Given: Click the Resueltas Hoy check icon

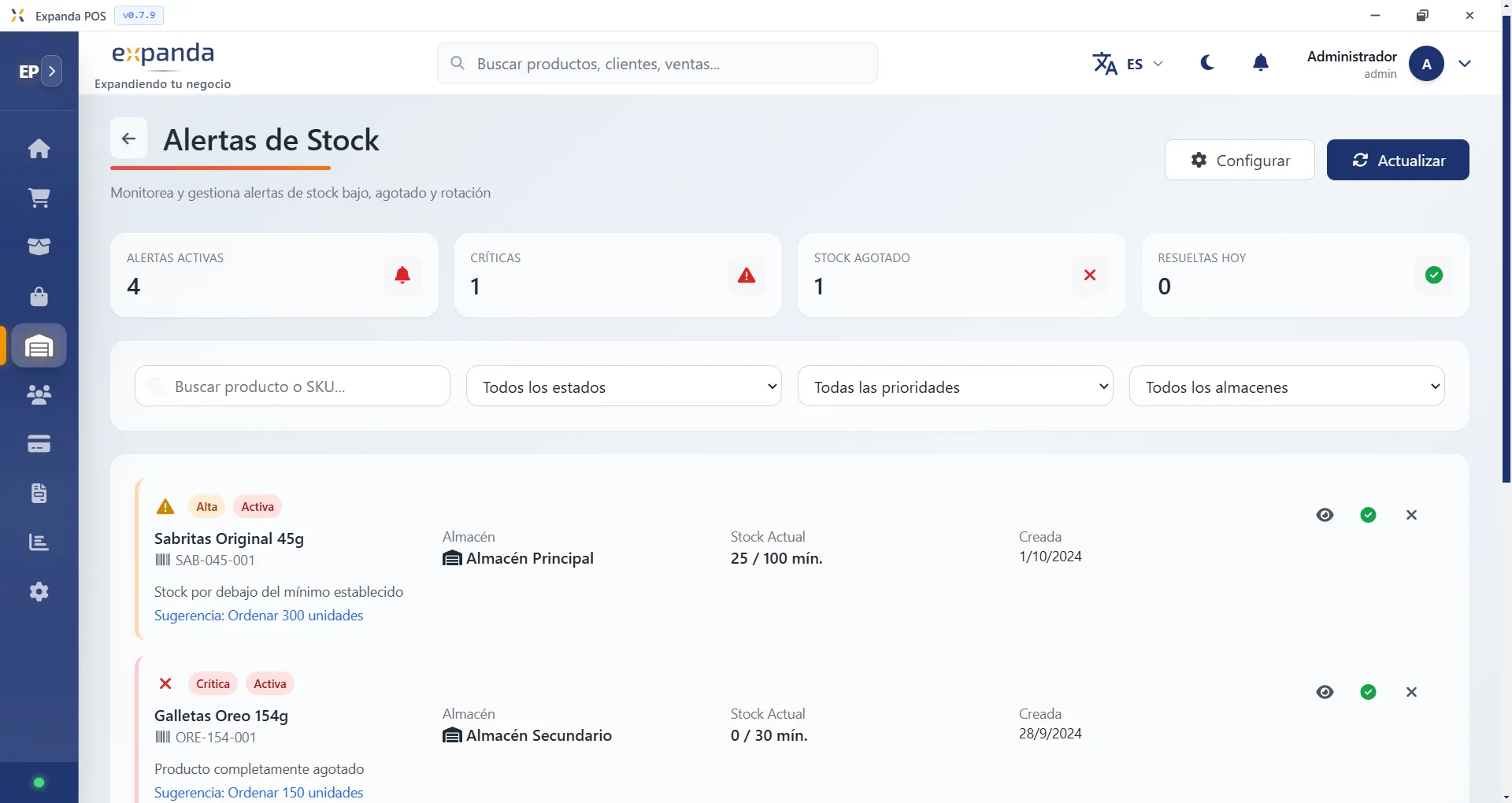Looking at the screenshot, I should point(1434,275).
